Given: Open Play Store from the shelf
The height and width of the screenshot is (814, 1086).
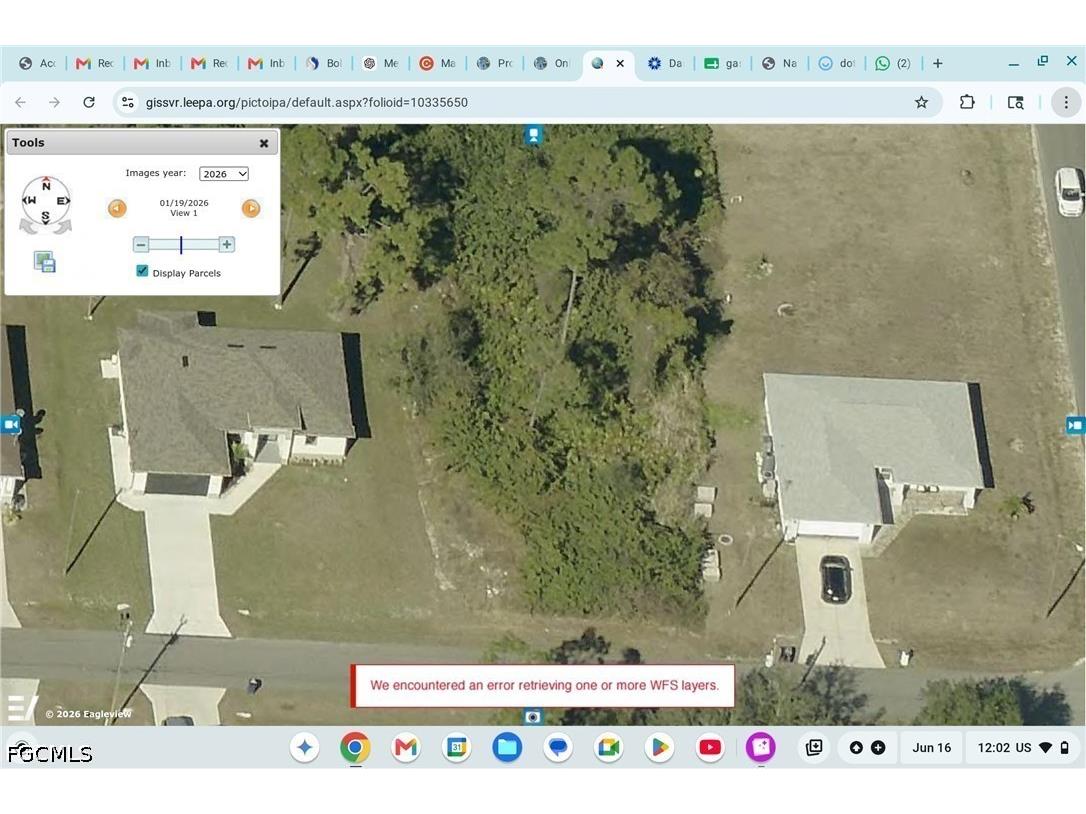Looking at the screenshot, I should tap(659, 747).
